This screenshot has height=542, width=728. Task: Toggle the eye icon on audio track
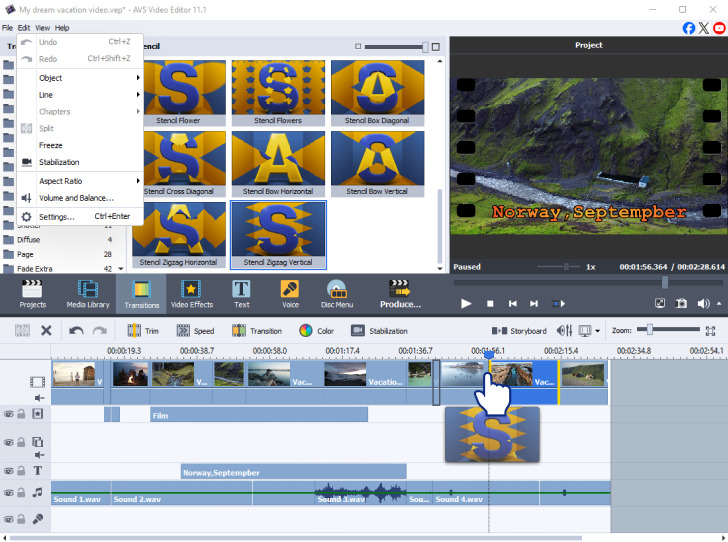8,492
